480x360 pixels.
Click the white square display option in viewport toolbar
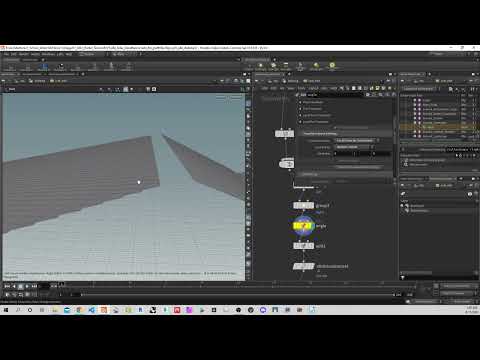tap(154, 89)
